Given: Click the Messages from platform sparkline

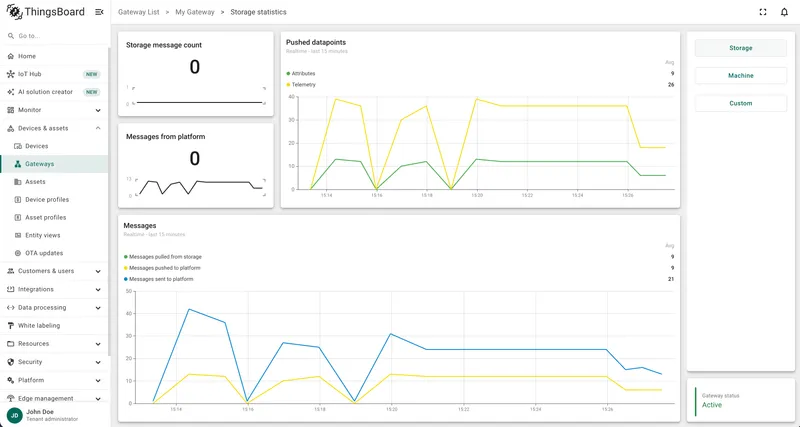Looking at the screenshot, I should (x=201, y=187).
